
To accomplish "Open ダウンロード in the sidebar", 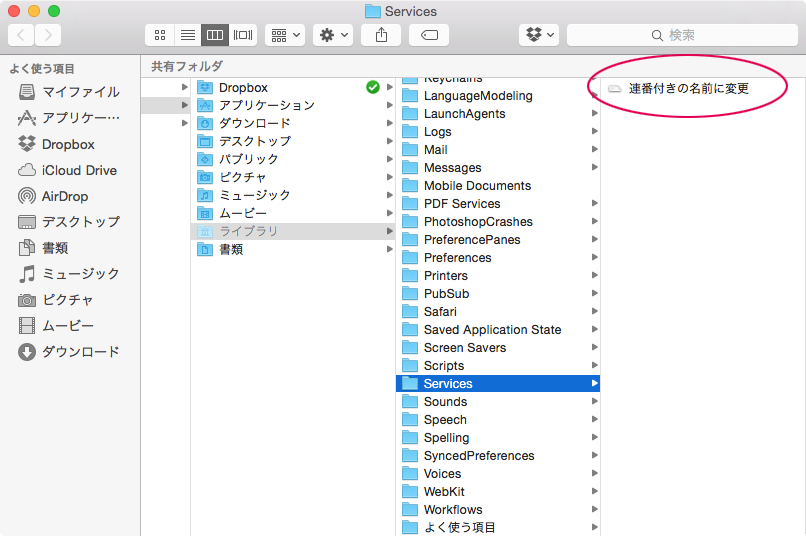I will click(69, 352).
